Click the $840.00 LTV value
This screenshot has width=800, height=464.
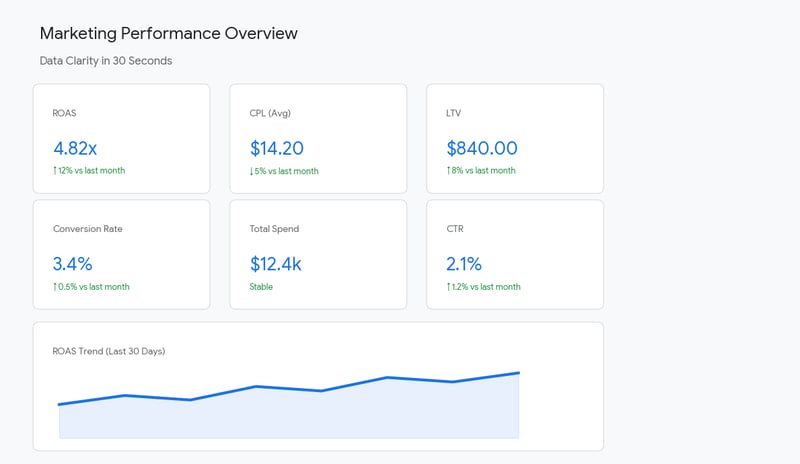482,148
